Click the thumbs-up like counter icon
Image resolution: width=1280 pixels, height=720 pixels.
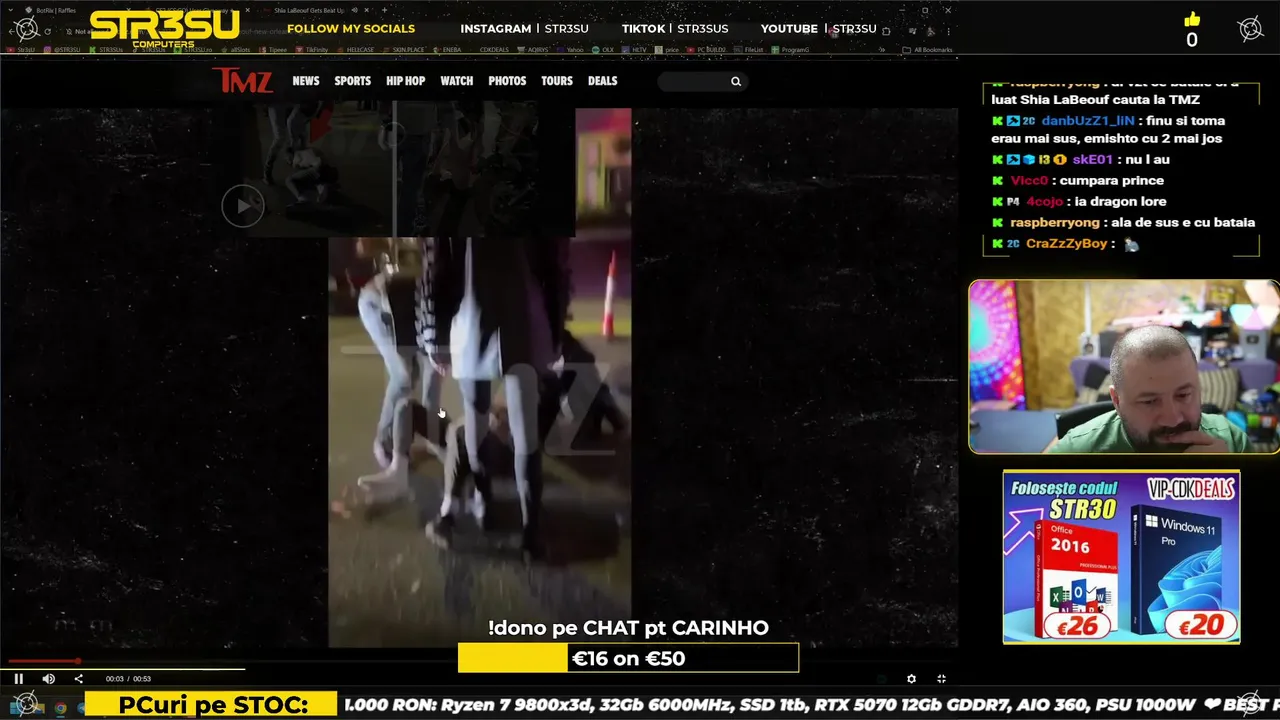click(1191, 19)
